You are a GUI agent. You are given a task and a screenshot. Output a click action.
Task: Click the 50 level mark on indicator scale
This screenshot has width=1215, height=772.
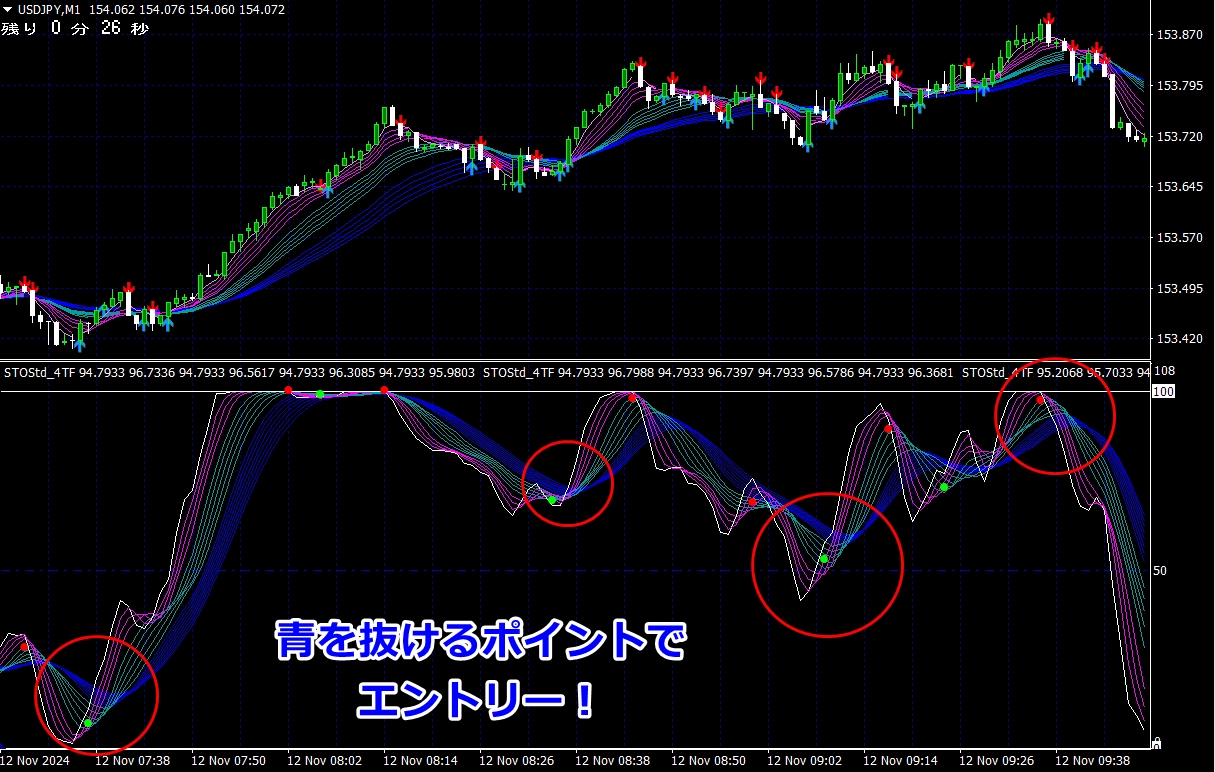[x=1160, y=571]
